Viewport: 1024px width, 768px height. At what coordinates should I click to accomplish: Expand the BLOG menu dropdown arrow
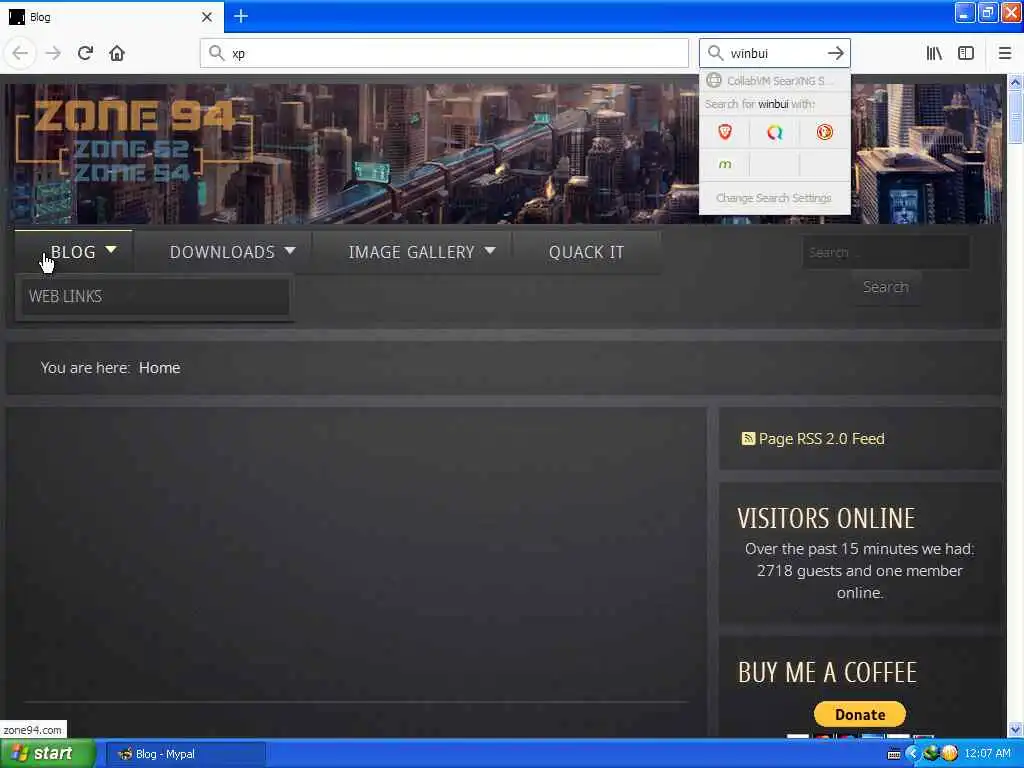pos(111,250)
